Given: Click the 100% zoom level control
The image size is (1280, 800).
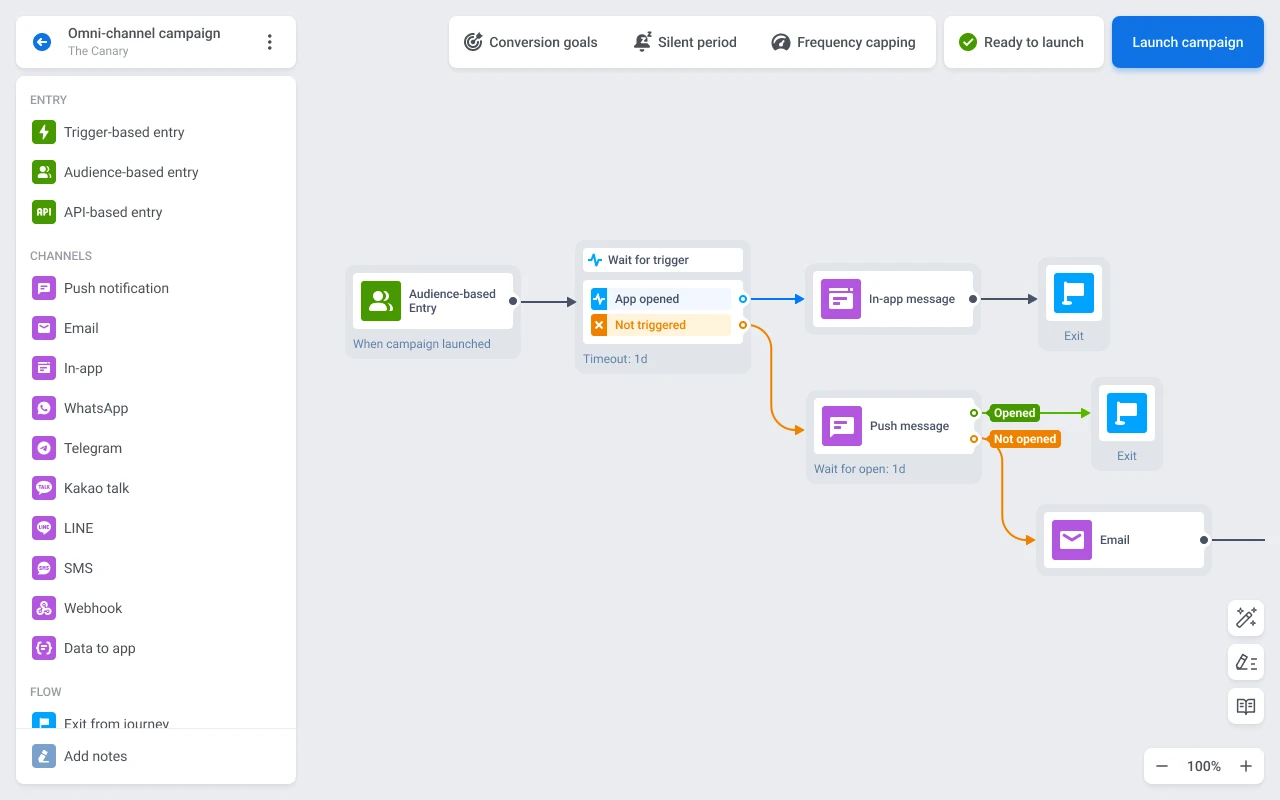Looking at the screenshot, I should pos(1203,766).
